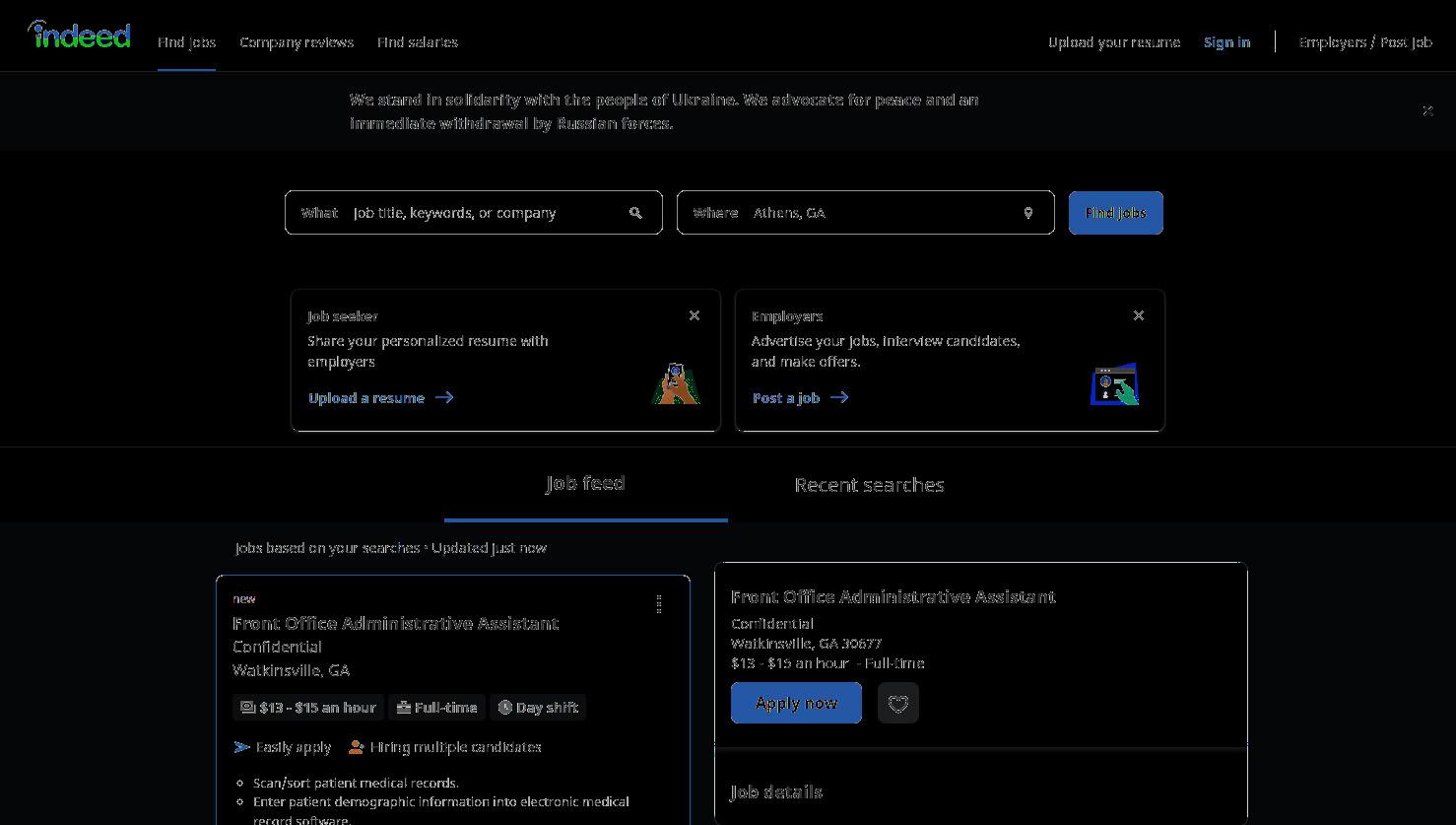
Task: Click Easily apply label
Action: tap(294, 747)
